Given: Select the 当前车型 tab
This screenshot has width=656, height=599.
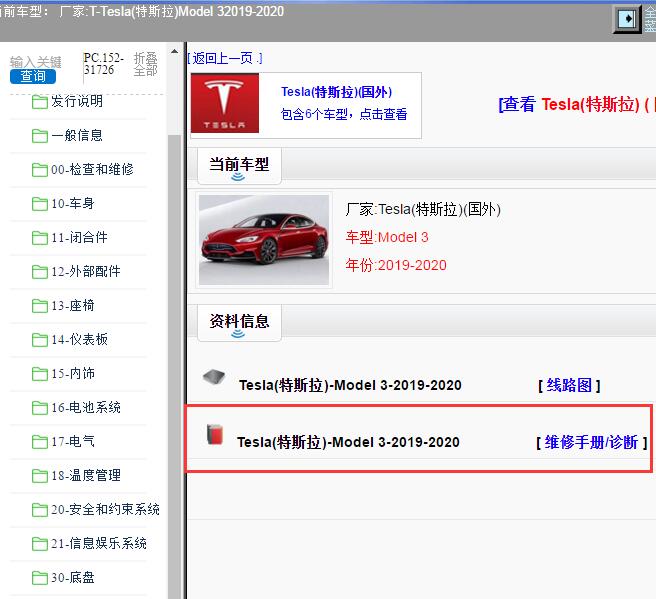Looking at the screenshot, I should (x=239, y=166).
